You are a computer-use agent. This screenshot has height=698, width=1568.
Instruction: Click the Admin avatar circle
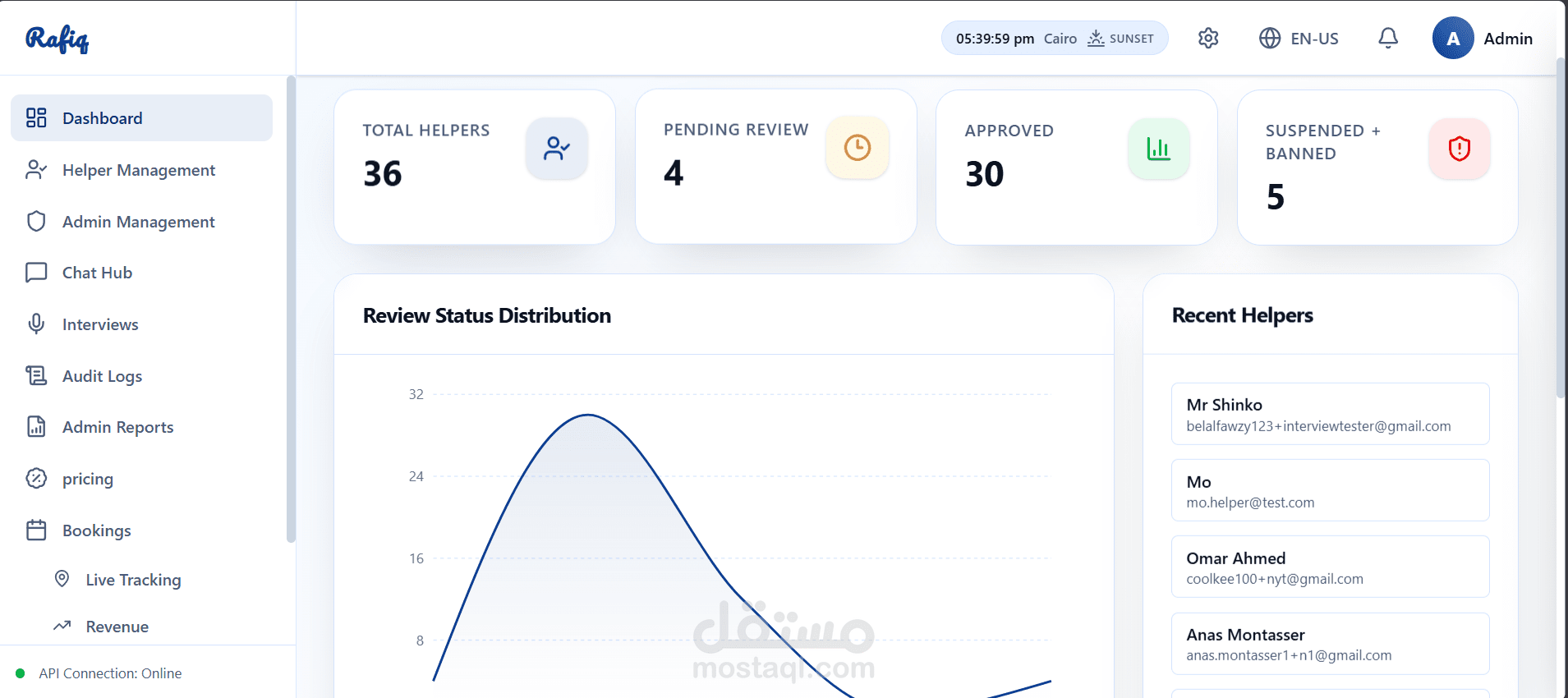(x=1453, y=38)
